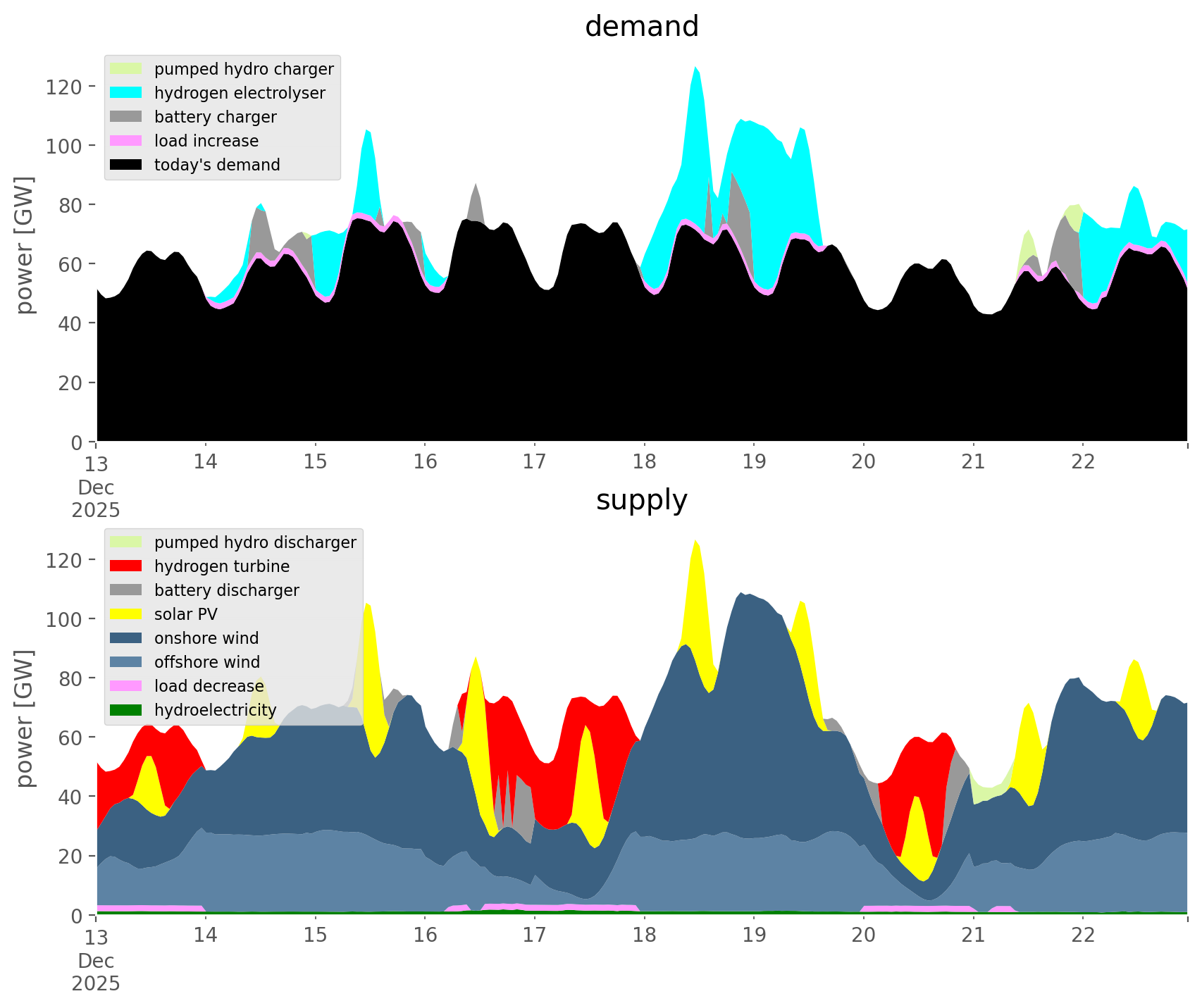Select the yellow solar PV legend swatch
The height and width of the screenshot is (1008, 1202).
click(x=126, y=614)
